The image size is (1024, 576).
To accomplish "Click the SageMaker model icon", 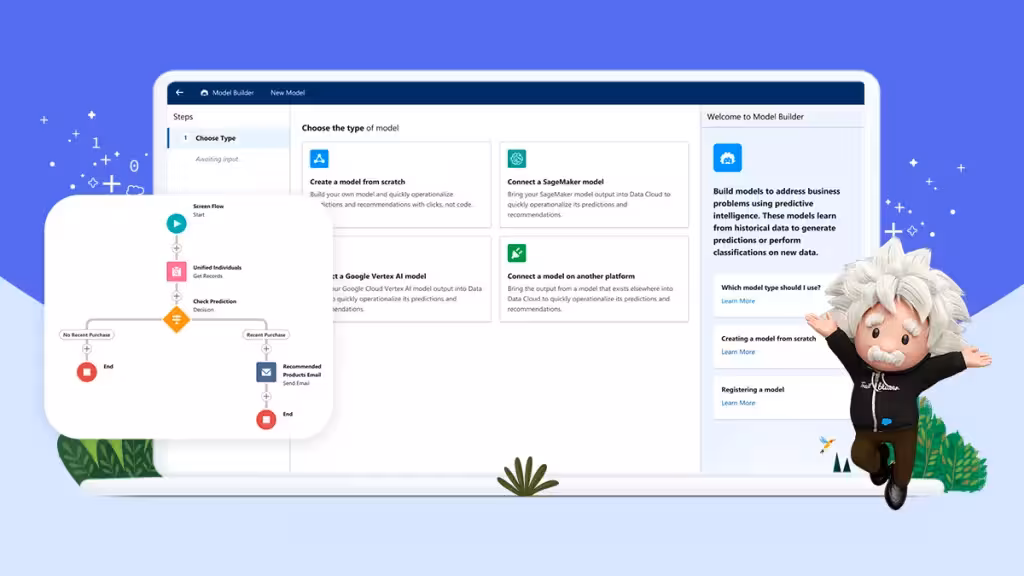I will (x=516, y=158).
